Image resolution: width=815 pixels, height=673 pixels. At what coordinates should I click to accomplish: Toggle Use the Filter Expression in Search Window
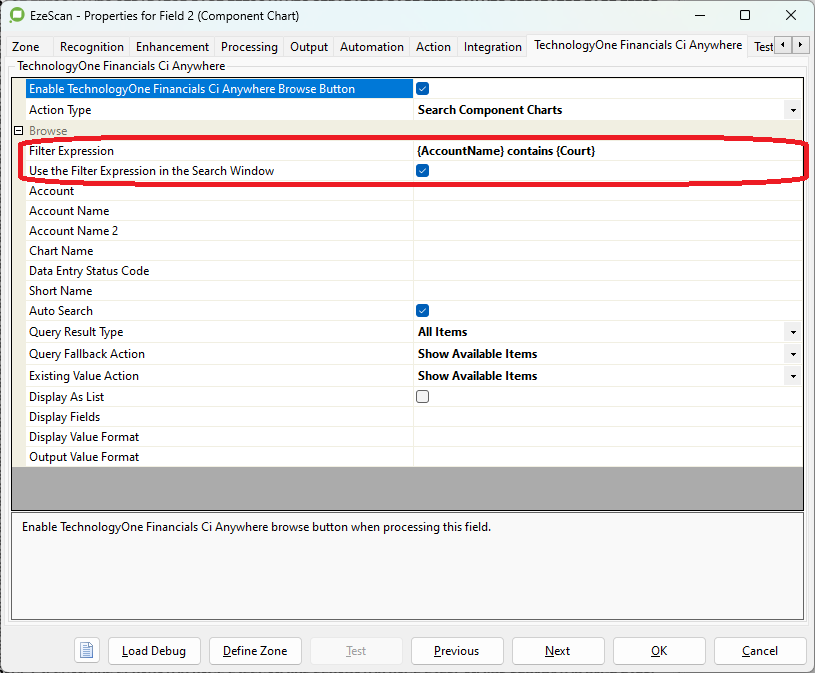[423, 171]
